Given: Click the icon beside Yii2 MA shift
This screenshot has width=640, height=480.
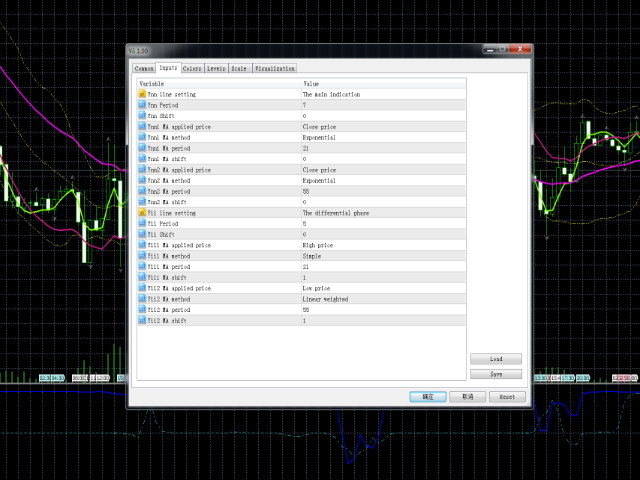Looking at the screenshot, I should 142,321.
